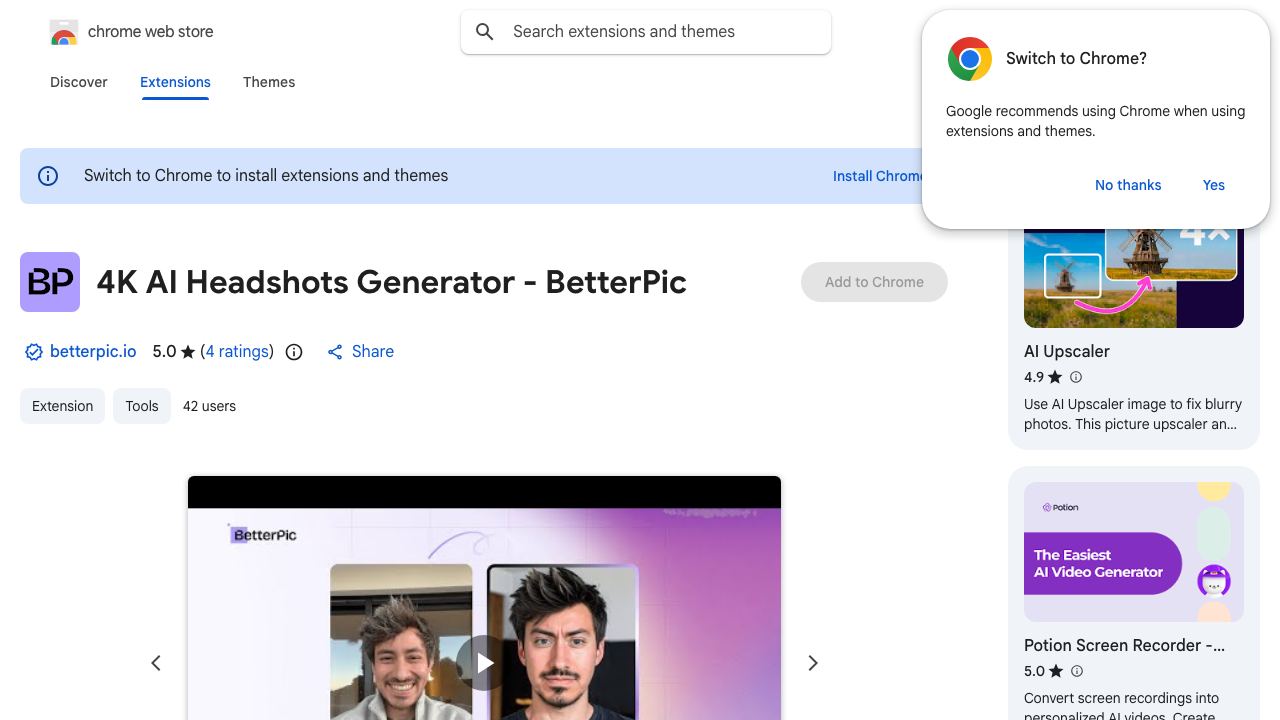Click the Share link
The height and width of the screenshot is (720, 1280).
pos(373,352)
